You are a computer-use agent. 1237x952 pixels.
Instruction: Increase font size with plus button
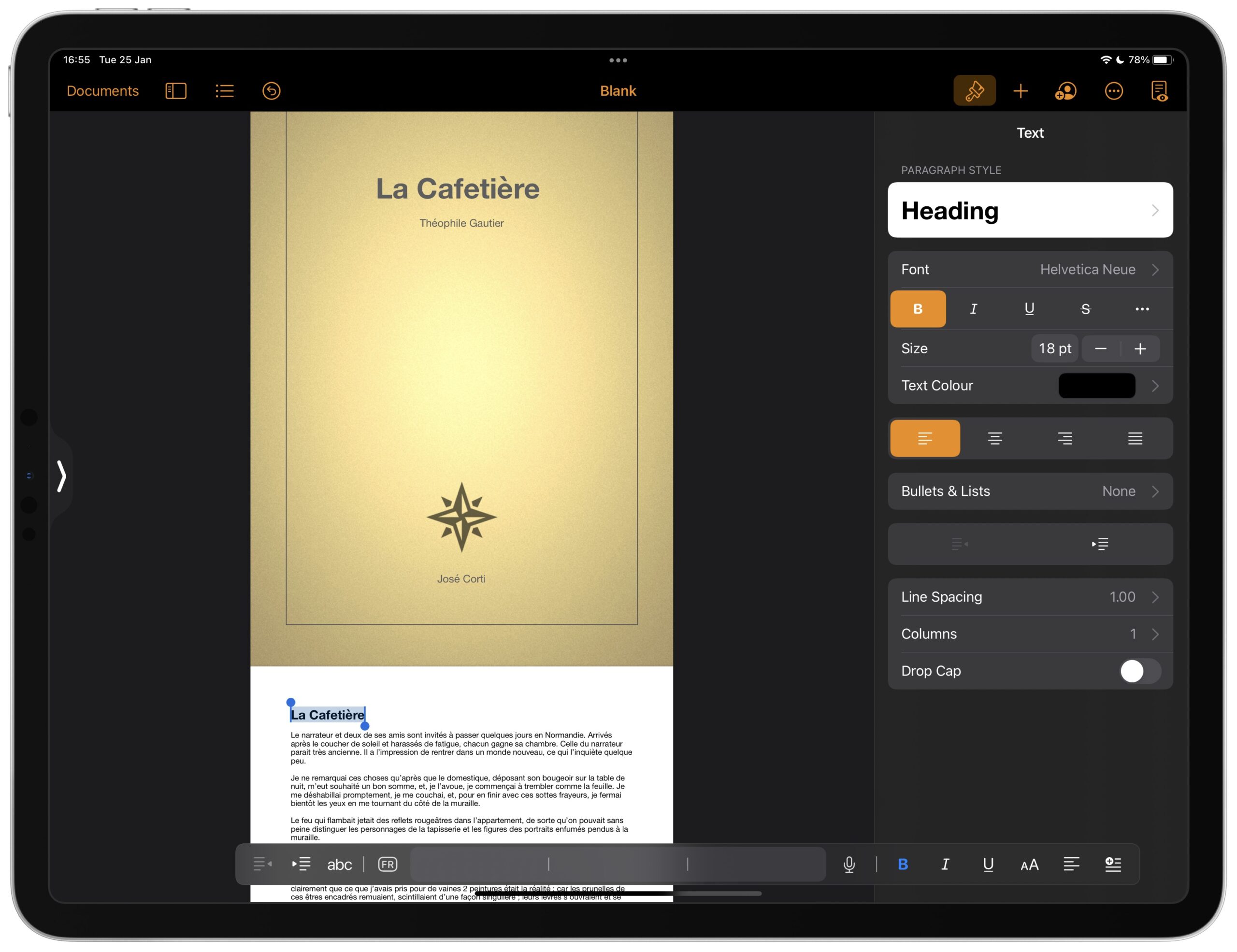tap(1142, 348)
